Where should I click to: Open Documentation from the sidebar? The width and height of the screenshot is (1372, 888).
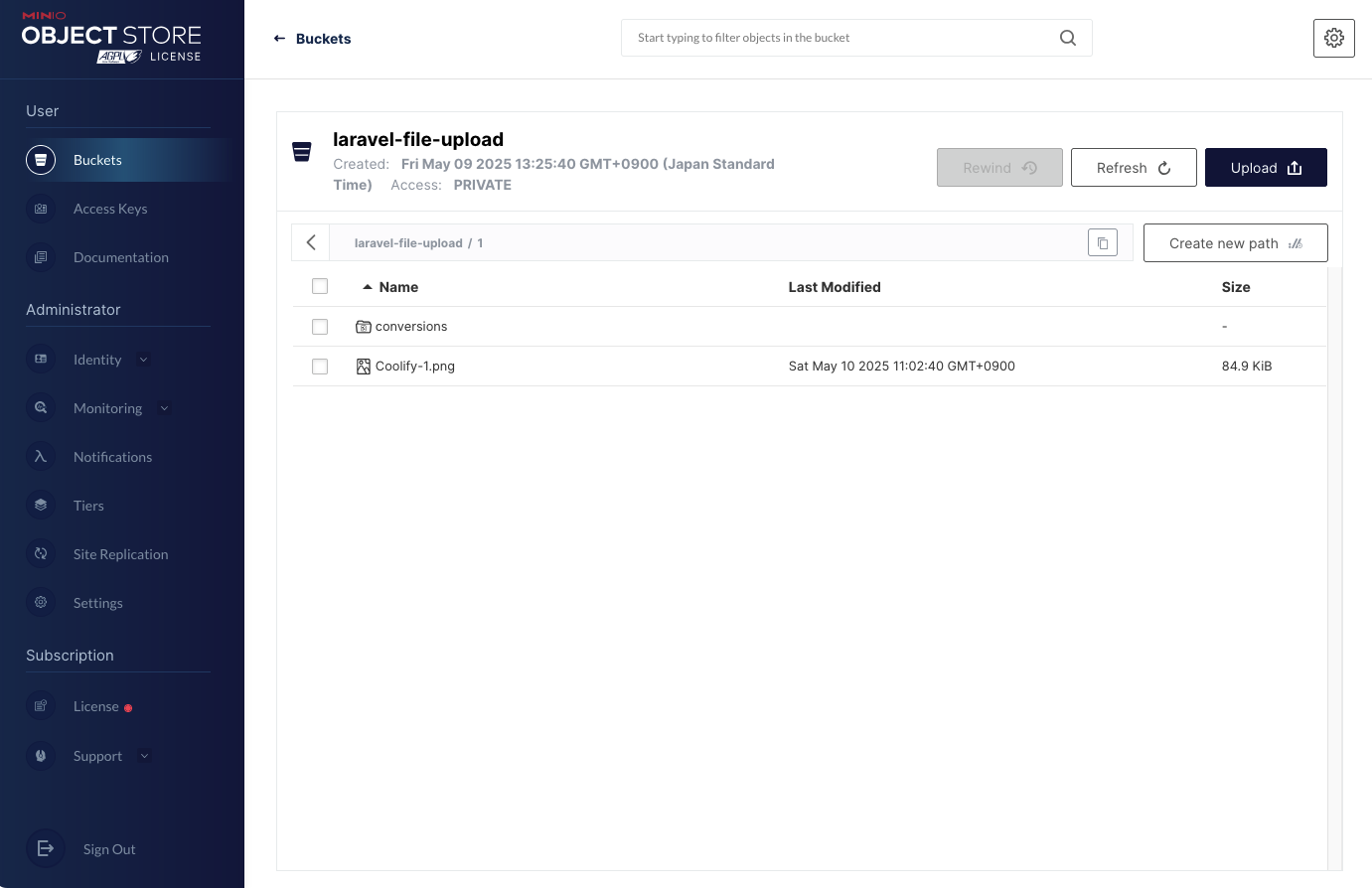coord(120,257)
